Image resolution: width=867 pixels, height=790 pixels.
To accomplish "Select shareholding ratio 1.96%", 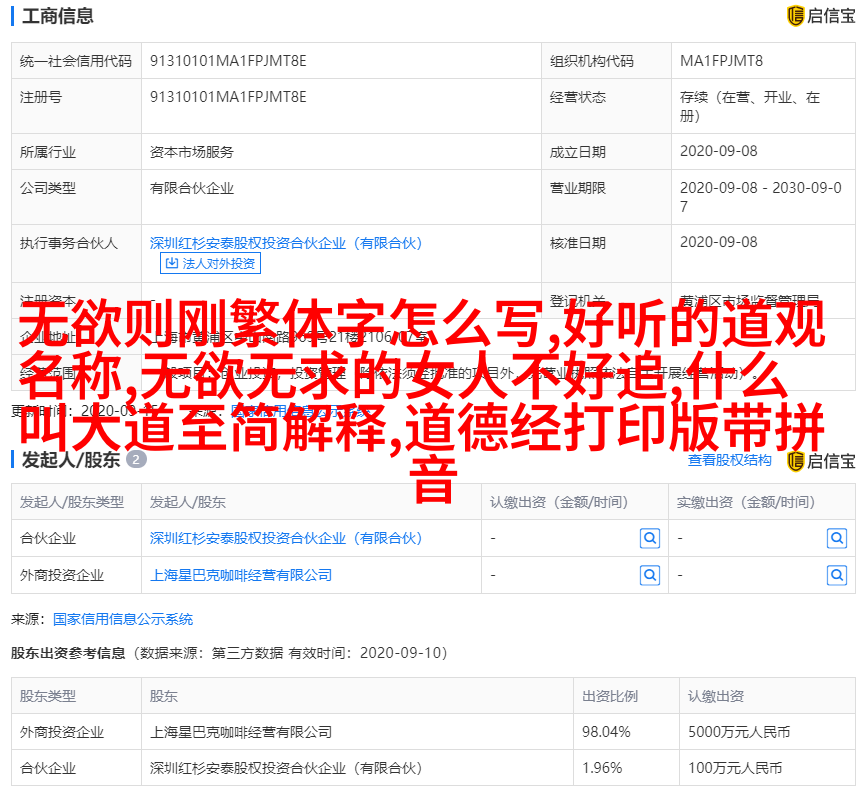I will pyautogui.click(x=602, y=768).
